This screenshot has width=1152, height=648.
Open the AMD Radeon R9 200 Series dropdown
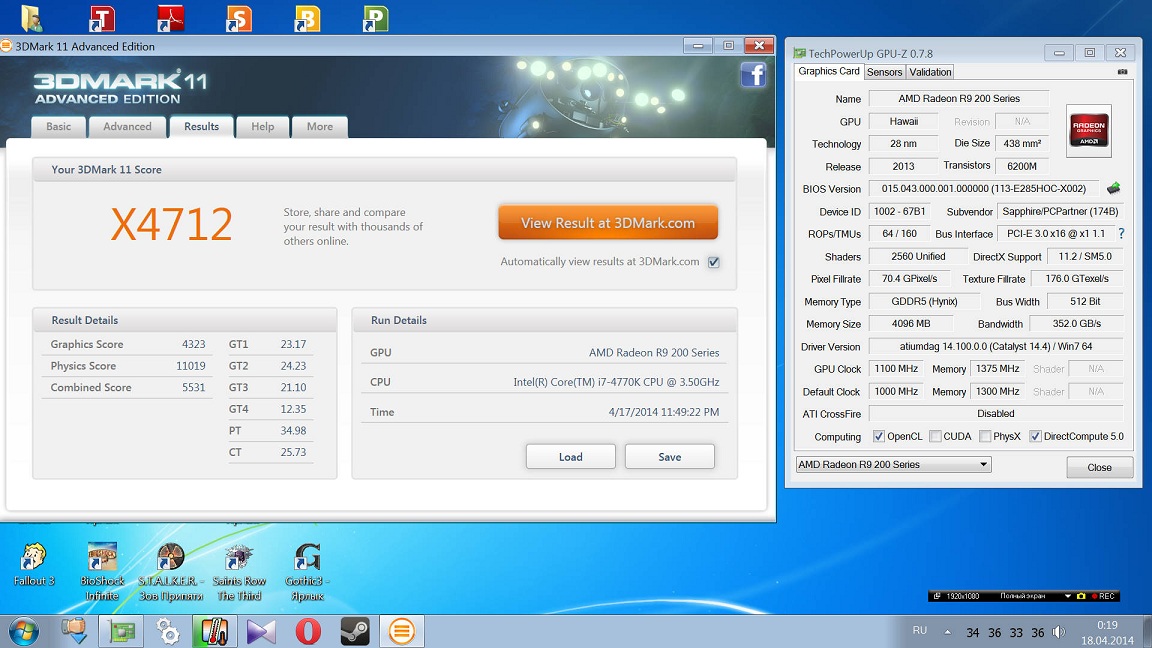[x=893, y=464]
